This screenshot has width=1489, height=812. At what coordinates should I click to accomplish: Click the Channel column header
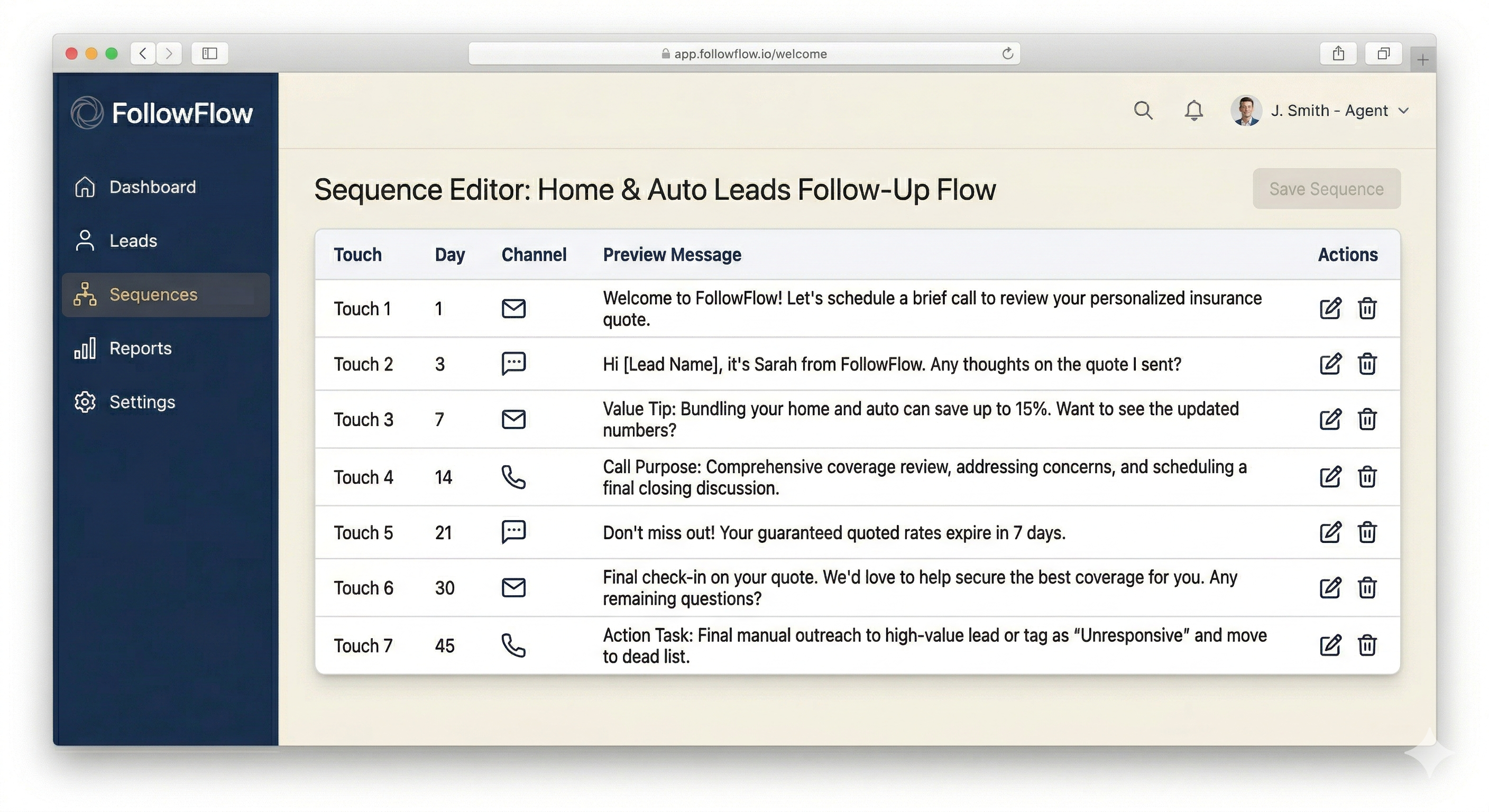[x=534, y=255]
